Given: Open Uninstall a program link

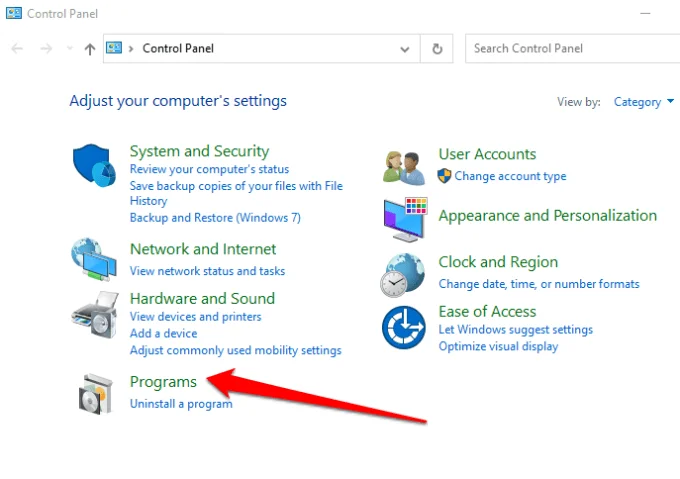Looking at the screenshot, I should [x=181, y=404].
